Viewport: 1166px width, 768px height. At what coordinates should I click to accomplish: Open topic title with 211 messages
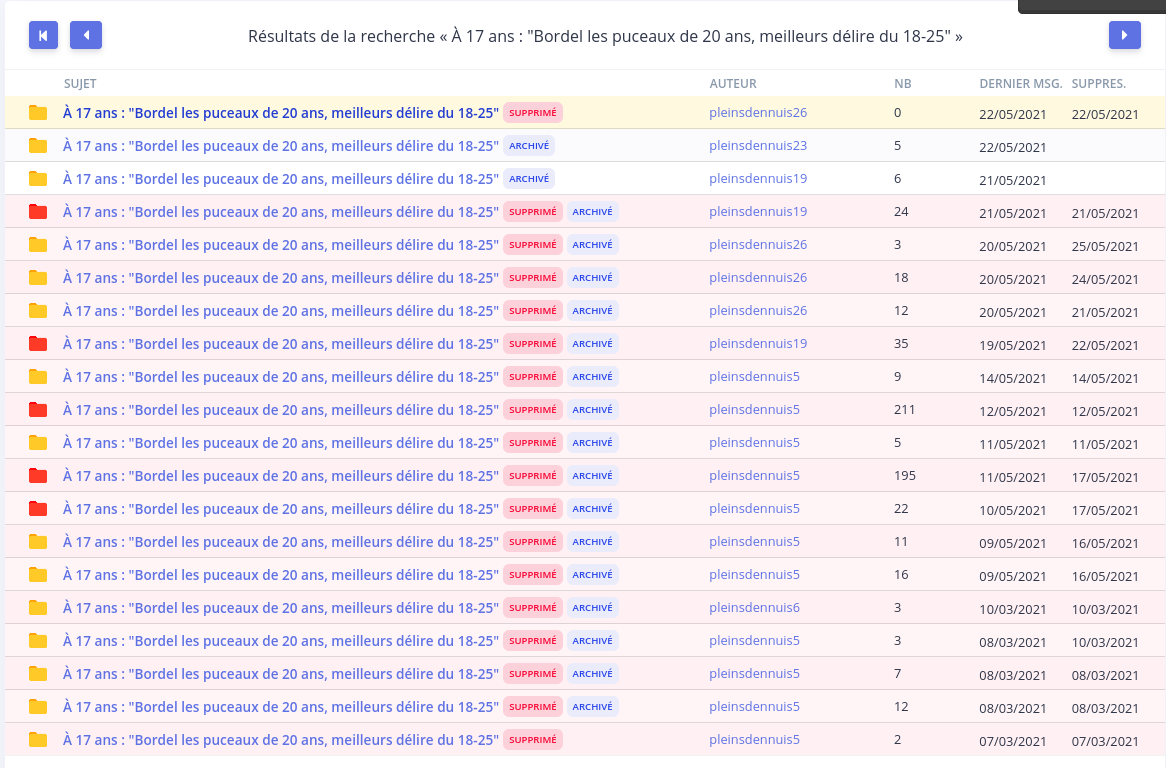pos(280,410)
